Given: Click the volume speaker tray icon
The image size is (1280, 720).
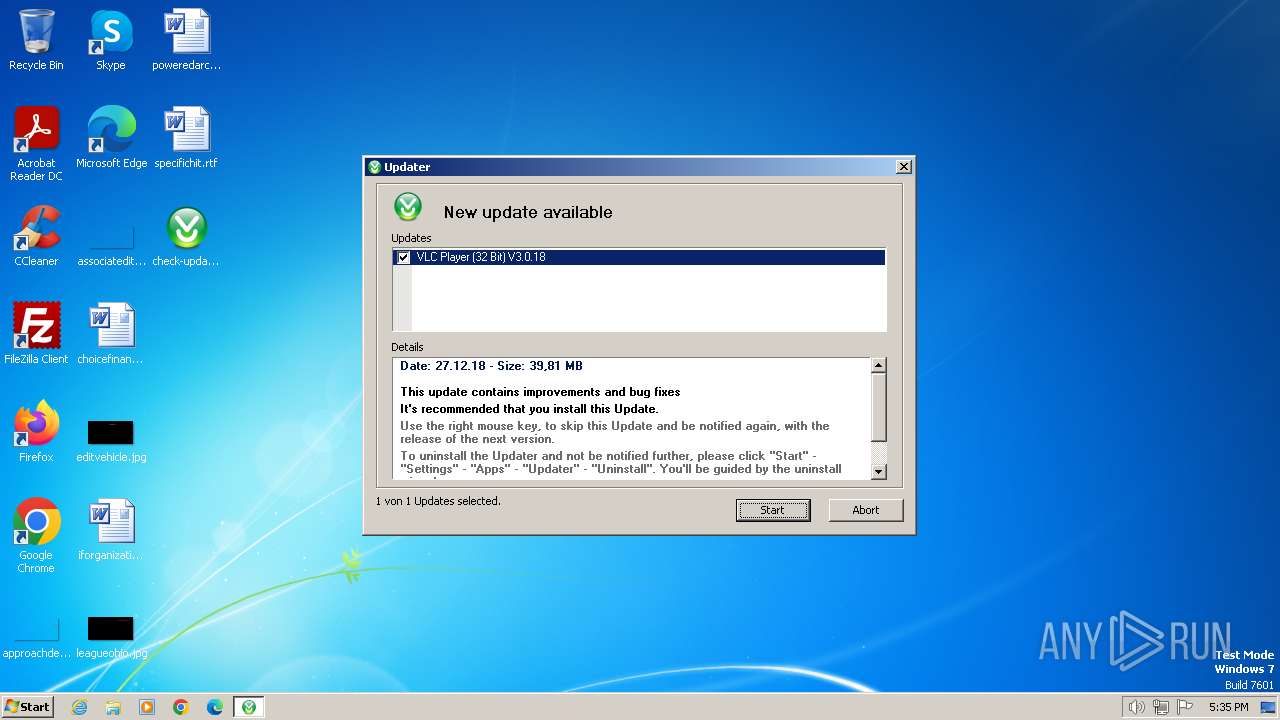Looking at the screenshot, I should [x=1137, y=707].
